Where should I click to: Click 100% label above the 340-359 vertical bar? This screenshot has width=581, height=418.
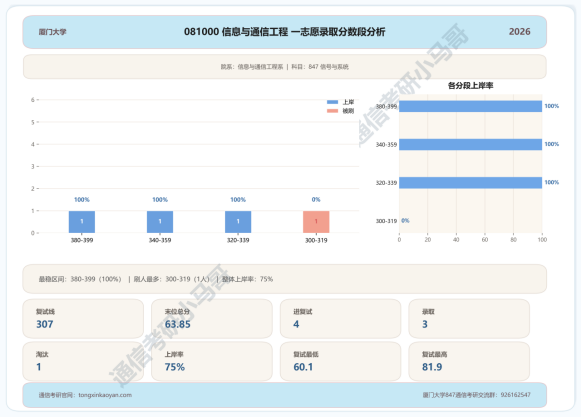(160, 199)
